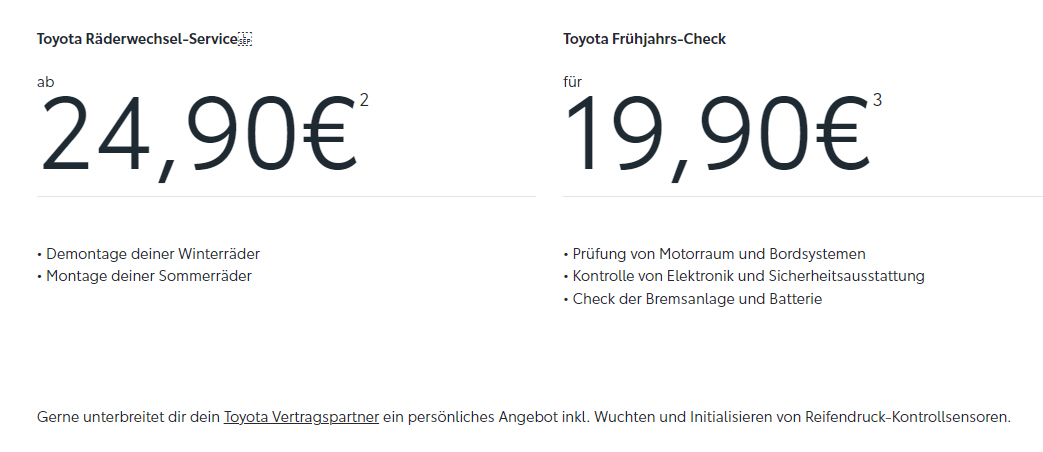This screenshot has width=1043, height=452.
Task: Click the 'für' label above 19,90€
Action: (573, 82)
